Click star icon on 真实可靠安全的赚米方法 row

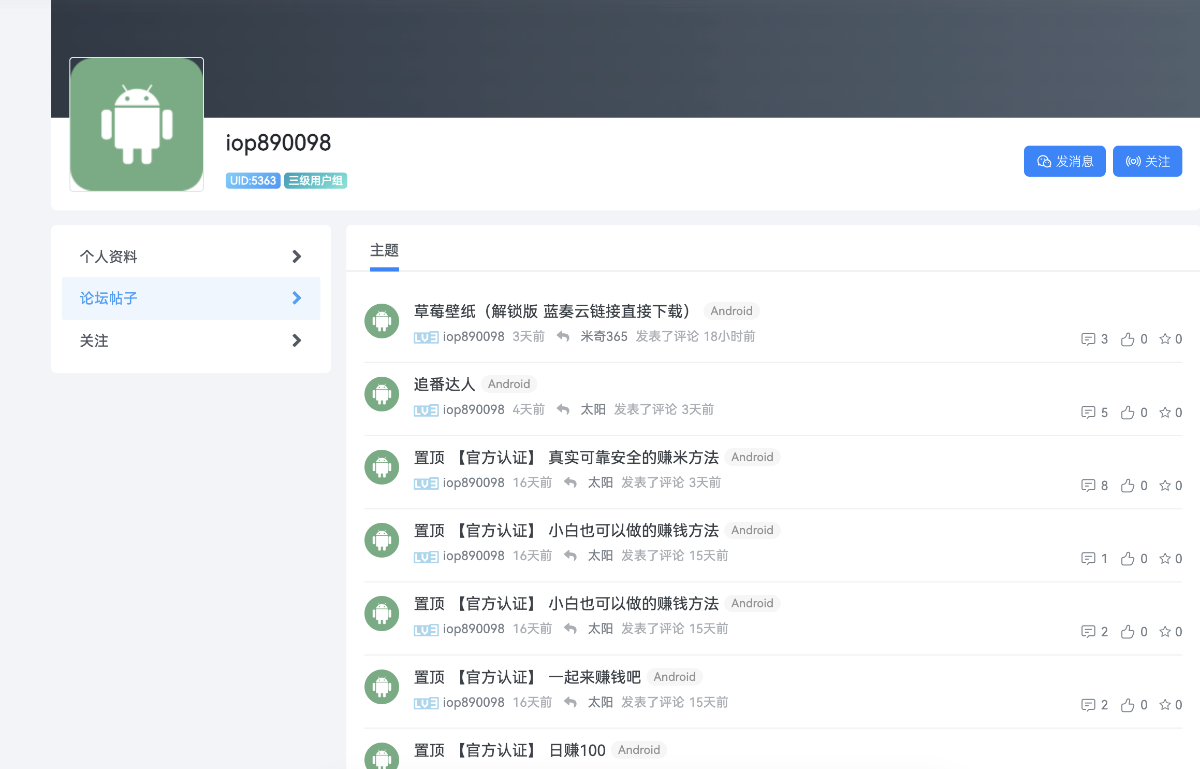click(1165, 485)
